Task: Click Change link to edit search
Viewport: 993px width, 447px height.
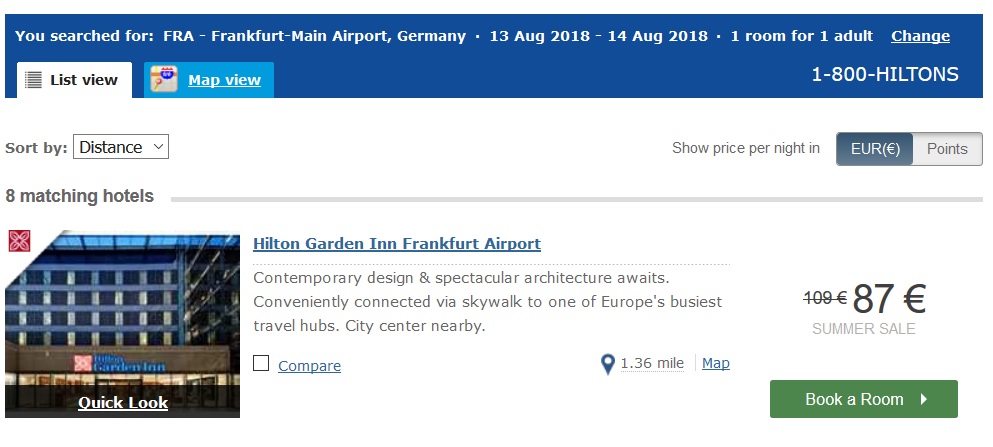Action: [920, 36]
